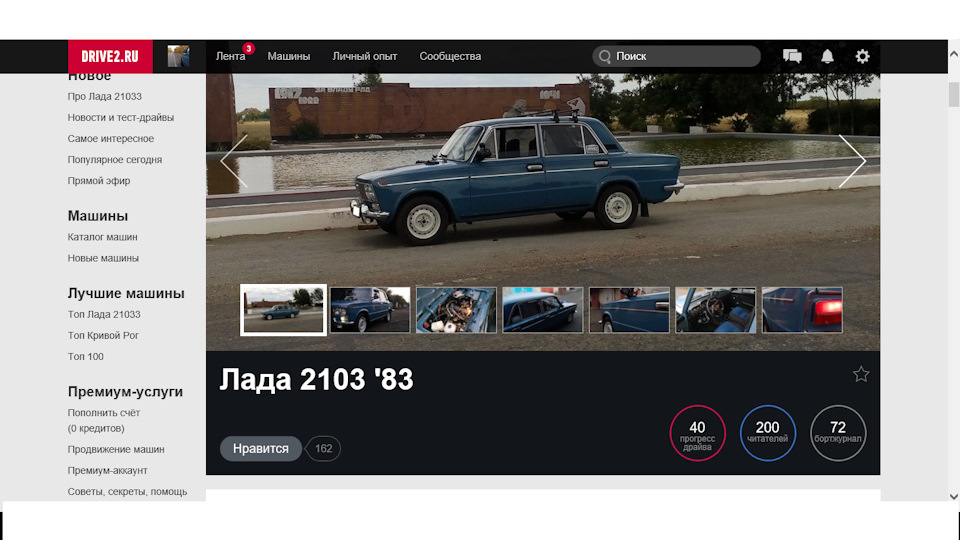
Task: Open Прямой эфир link
Action: tap(99, 181)
